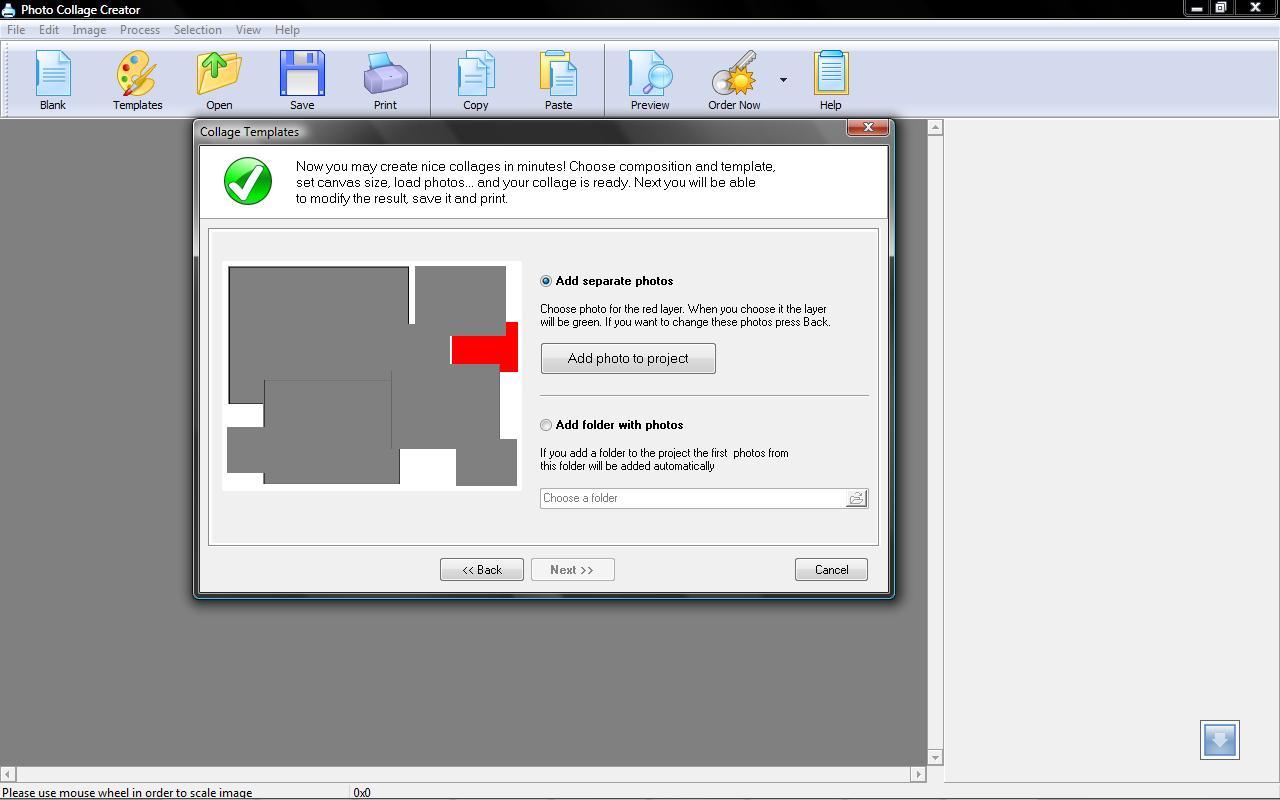This screenshot has width=1280, height=800.
Task: Paste using the toolbar icon
Action: pyautogui.click(x=558, y=79)
